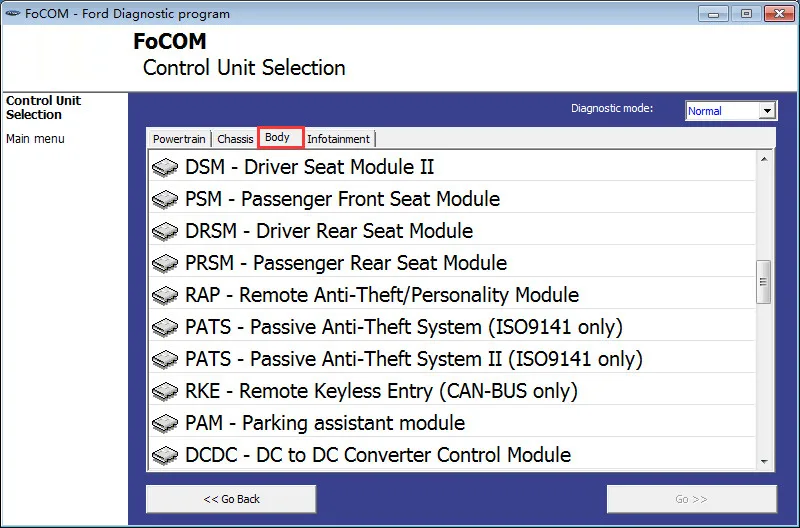Open the Diagnostic mode dropdown arrow
This screenshot has width=800, height=528.
[767, 111]
